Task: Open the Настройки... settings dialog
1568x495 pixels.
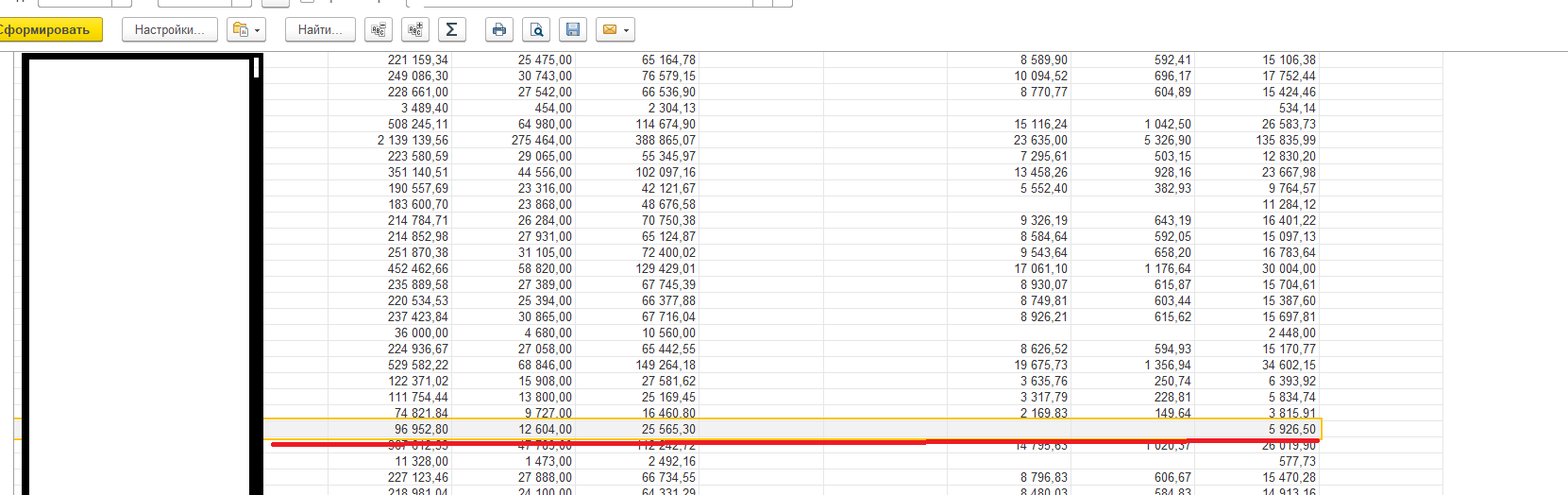Action: [169, 30]
